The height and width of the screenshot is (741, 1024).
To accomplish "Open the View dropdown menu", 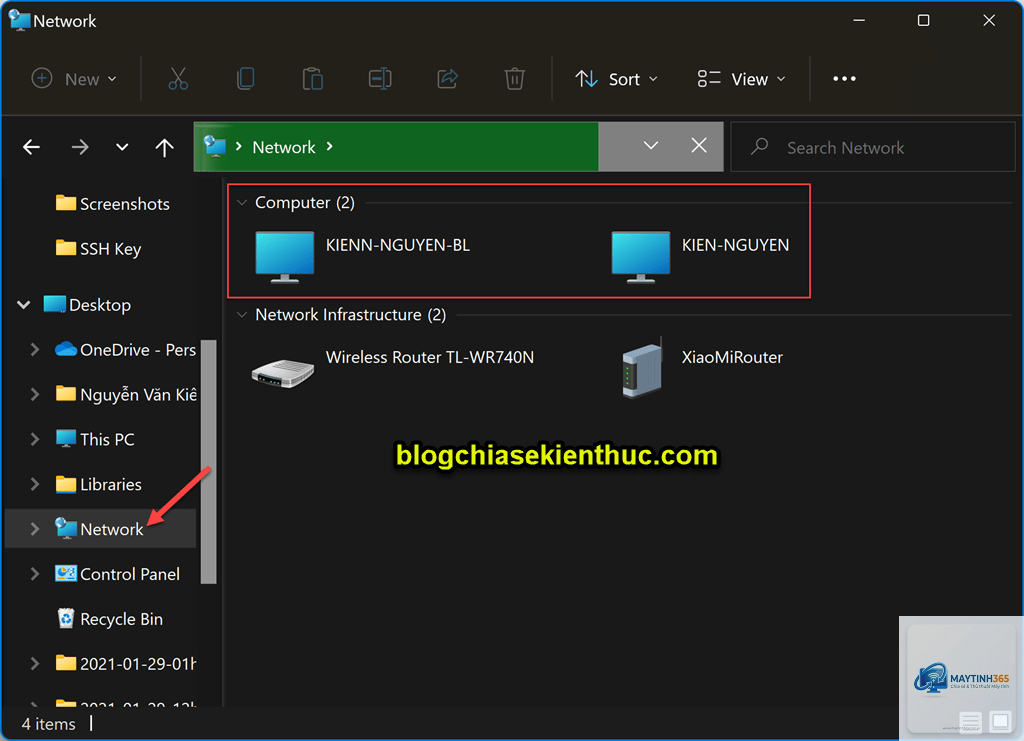I will coord(742,79).
